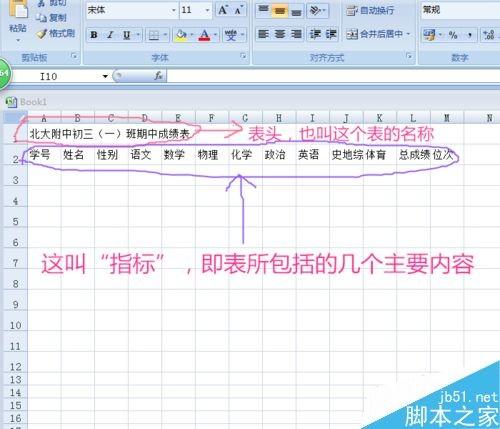500x429 pixels.
Task: Open the font name dropdown 宋体
Action: pos(173,10)
